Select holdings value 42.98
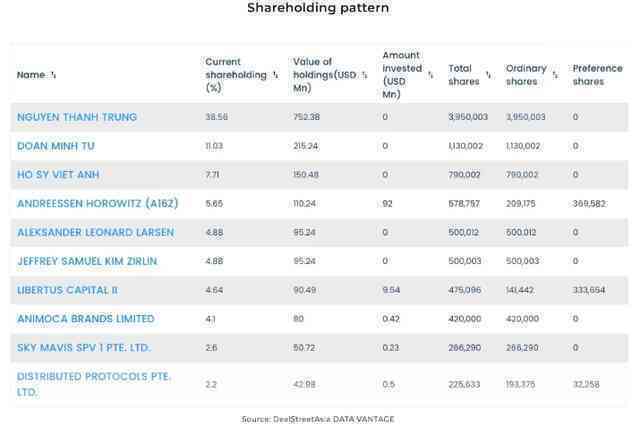640x427 pixels. 304,385
